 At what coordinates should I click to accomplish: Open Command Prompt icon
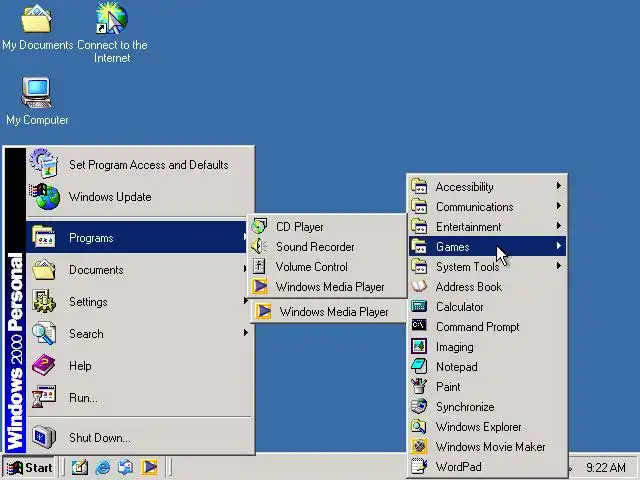coord(419,326)
